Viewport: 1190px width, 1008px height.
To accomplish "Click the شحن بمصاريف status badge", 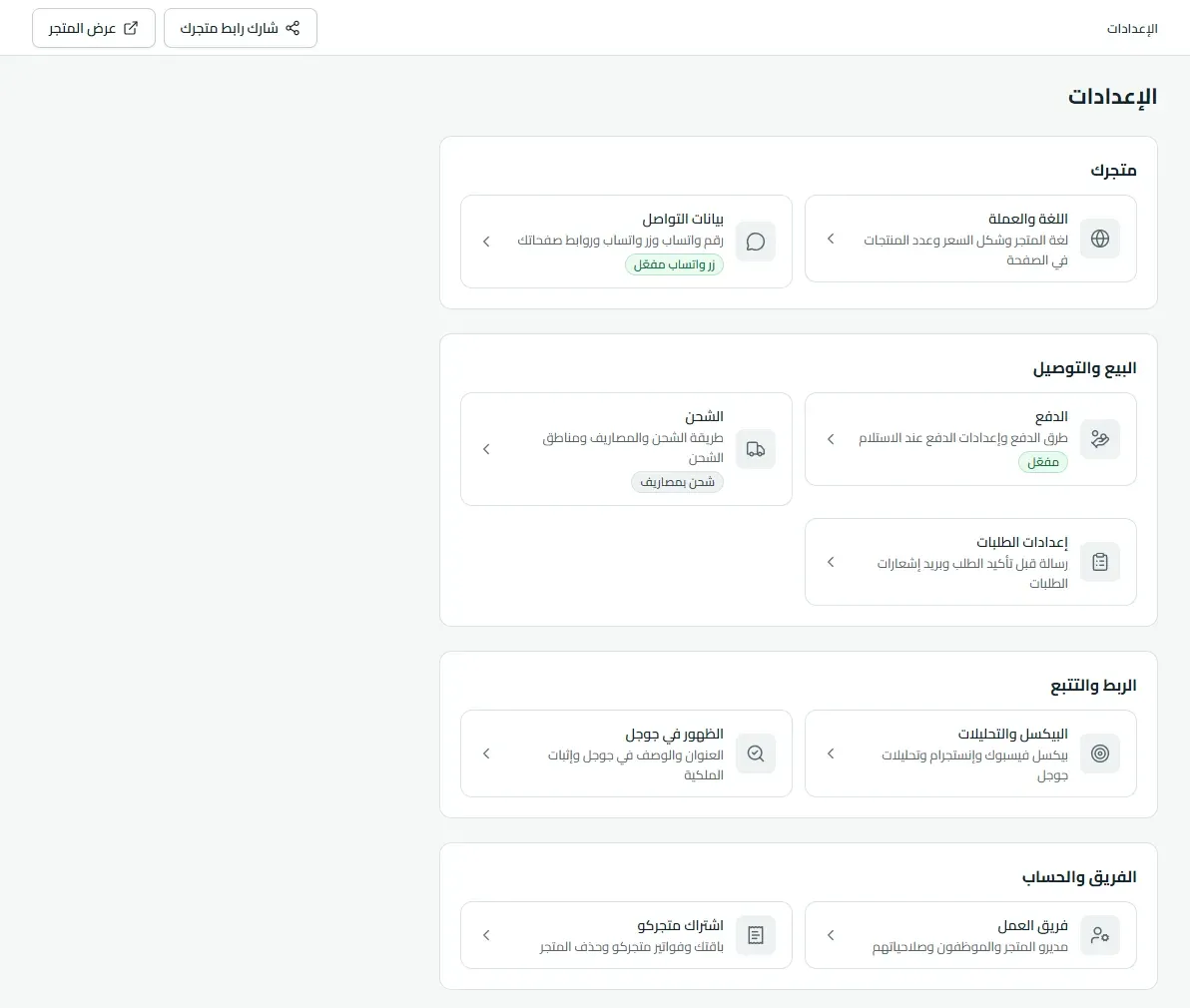I will [677, 482].
